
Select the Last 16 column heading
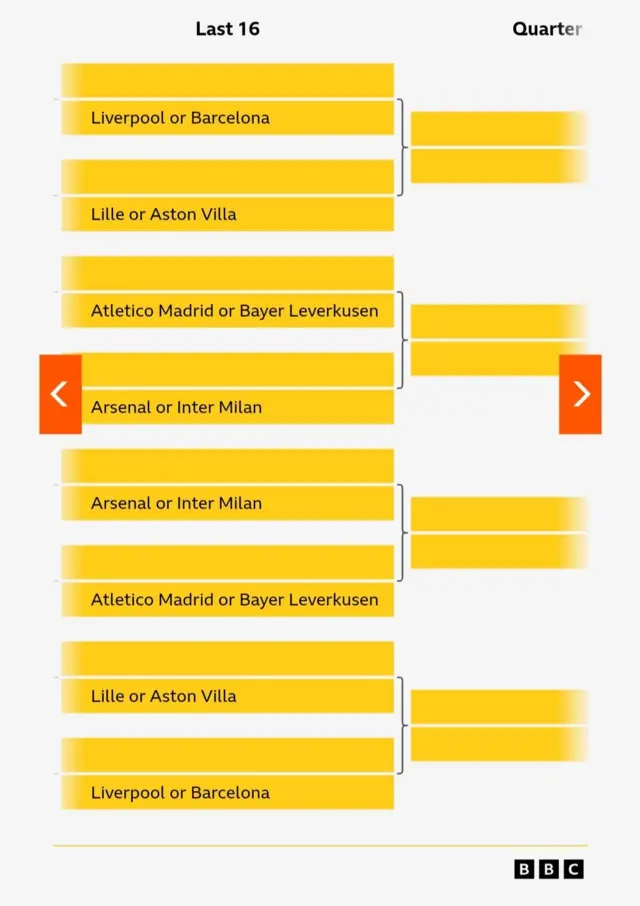tap(228, 29)
